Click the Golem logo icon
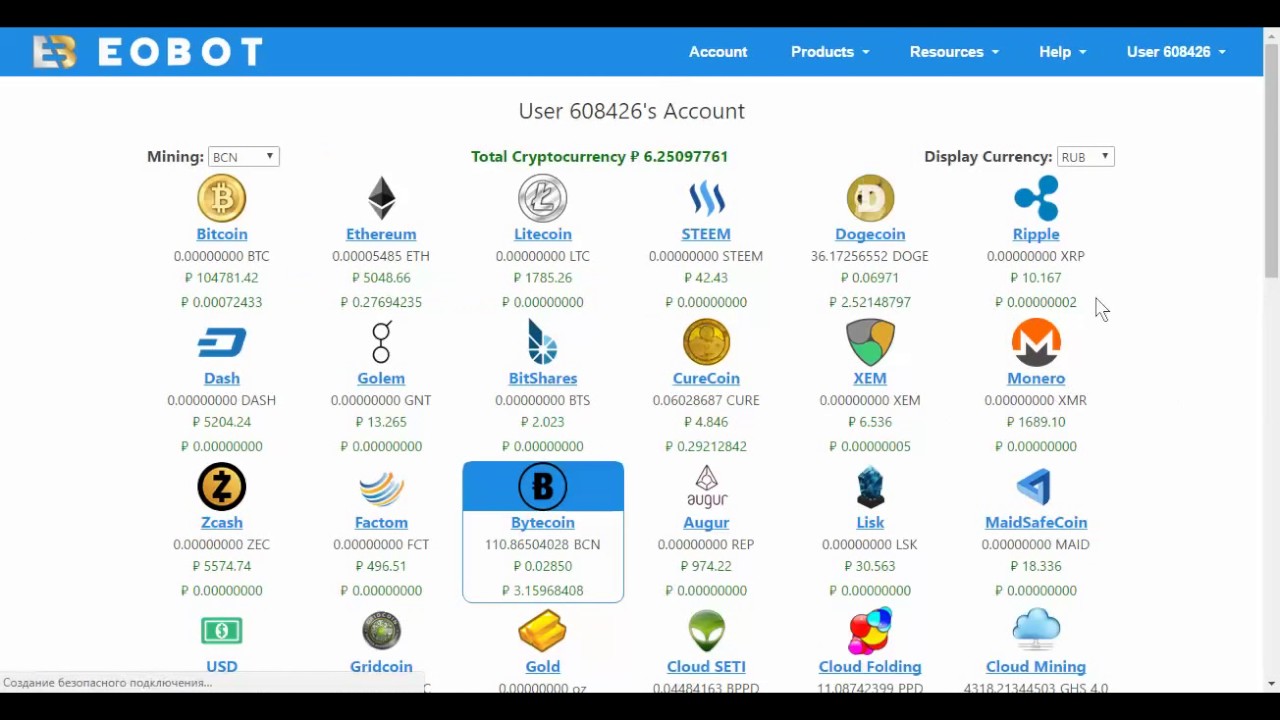Image resolution: width=1280 pixels, height=720 pixels. tap(381, 342)
